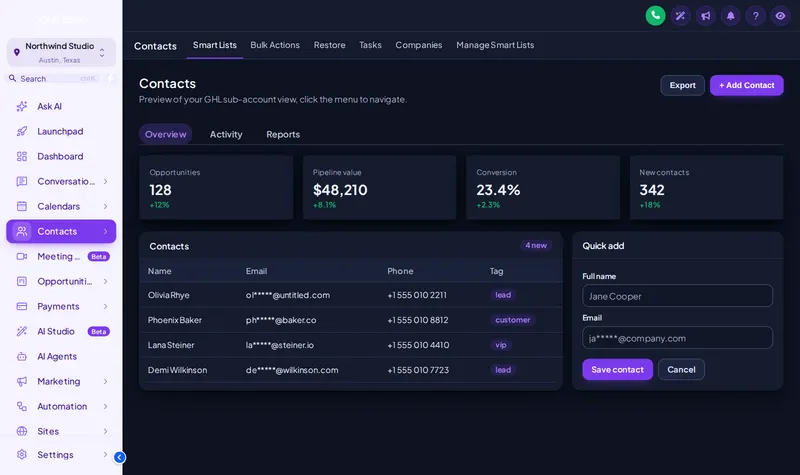The width and height of the screenshot is (800, 475).
Task: Click the location pin icon beside Northwind Studio
Action: [x=16, y=52]
